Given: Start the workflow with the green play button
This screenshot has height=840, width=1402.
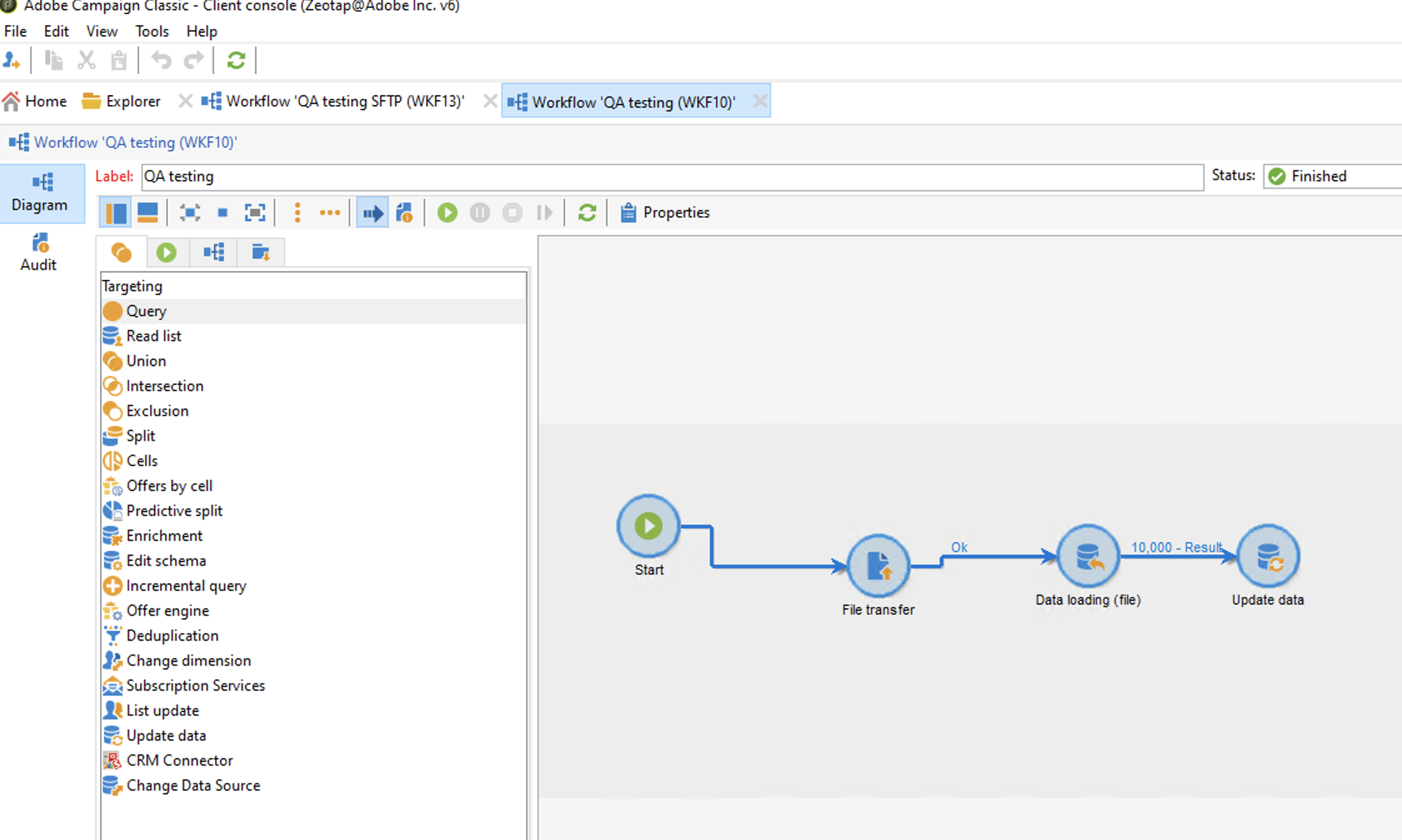Looking at the screenshot, I should [x=447, y=213].
